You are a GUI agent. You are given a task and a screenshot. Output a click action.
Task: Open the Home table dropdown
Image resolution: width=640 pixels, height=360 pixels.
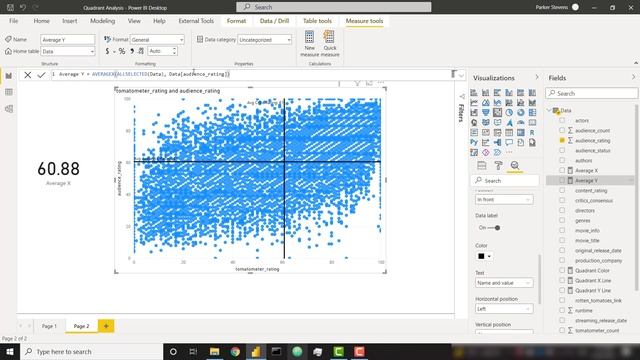pyautogui.click(x=68, y=51)
